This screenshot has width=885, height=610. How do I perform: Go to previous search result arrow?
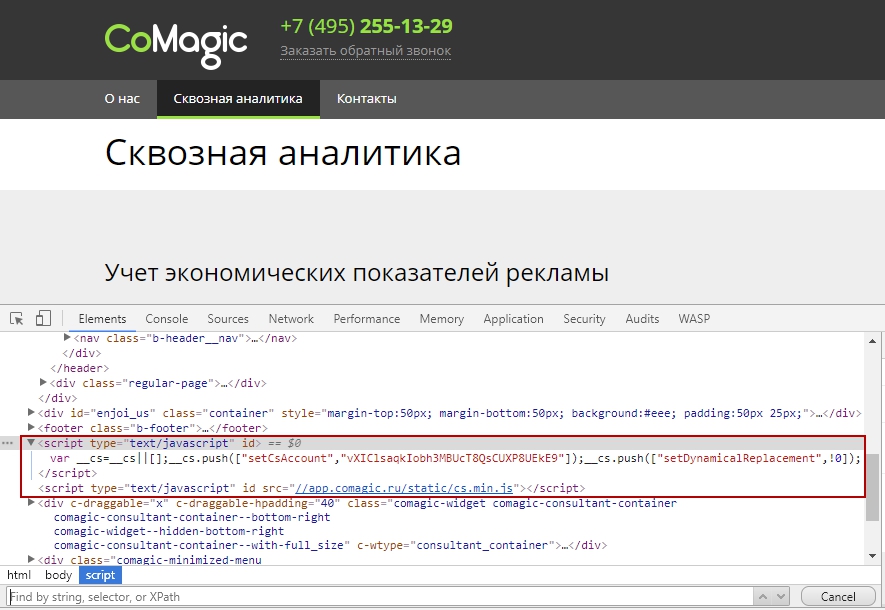(x=763, y=596)
